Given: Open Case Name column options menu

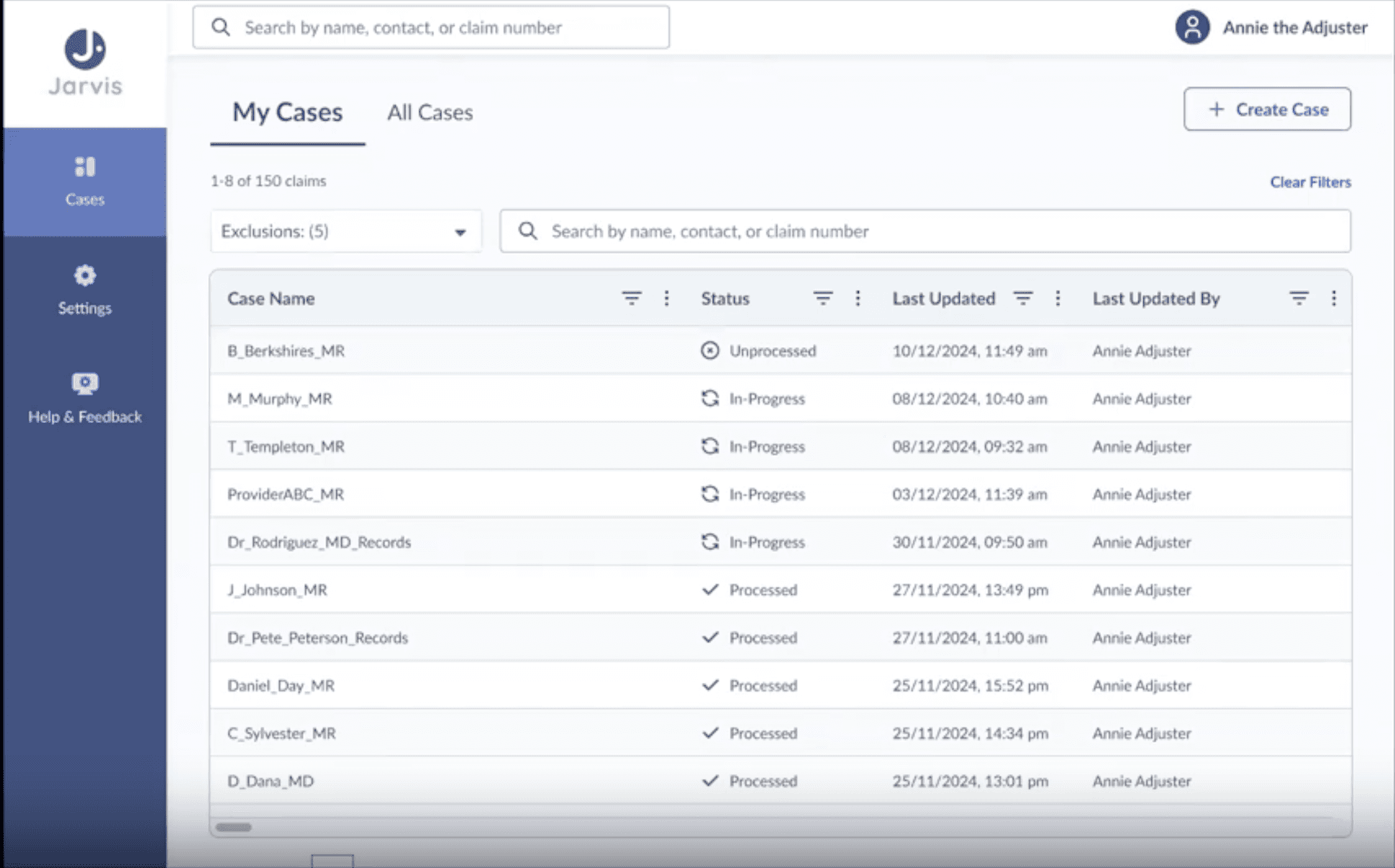Looking at the screenshot, I should (x=666, y=299).
